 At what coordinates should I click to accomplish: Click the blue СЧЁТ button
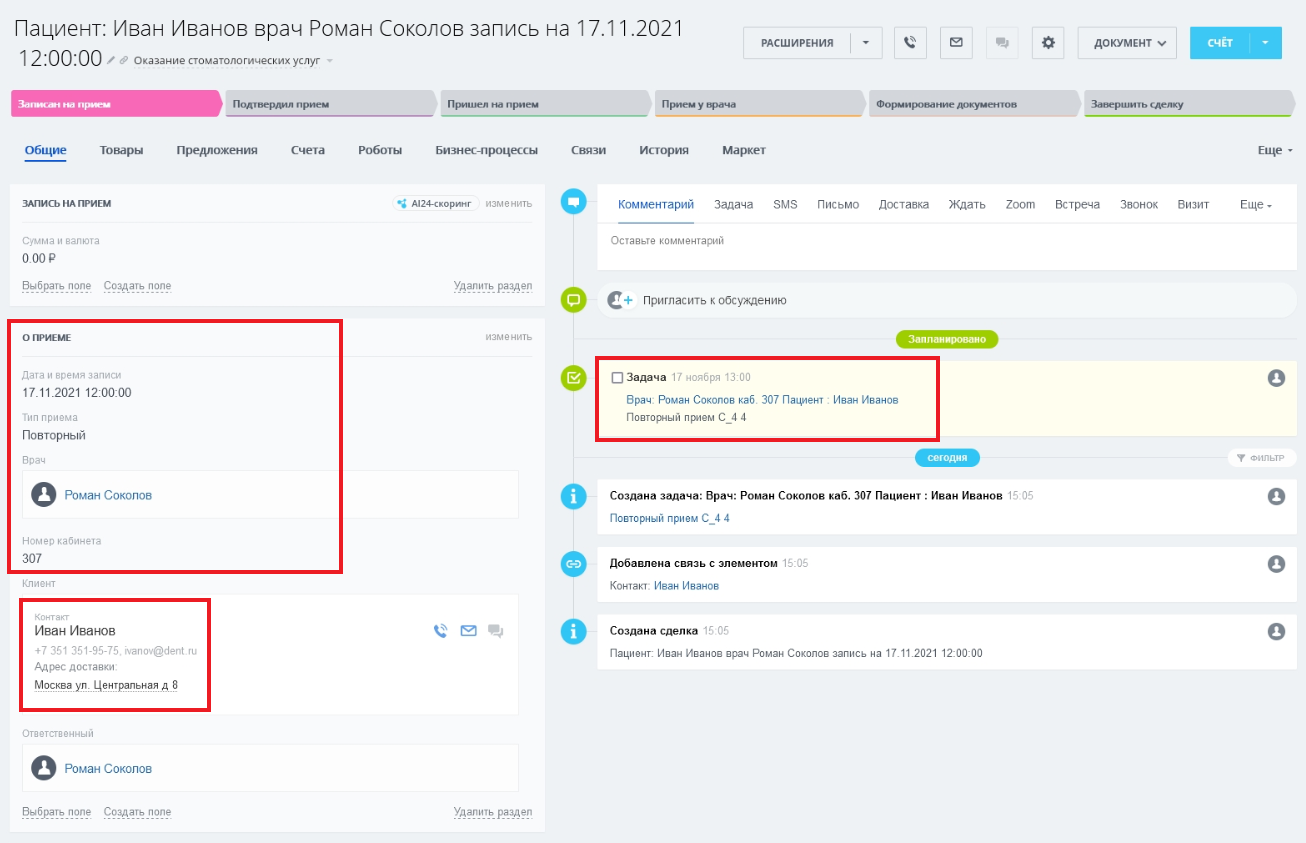[1219, 43]
